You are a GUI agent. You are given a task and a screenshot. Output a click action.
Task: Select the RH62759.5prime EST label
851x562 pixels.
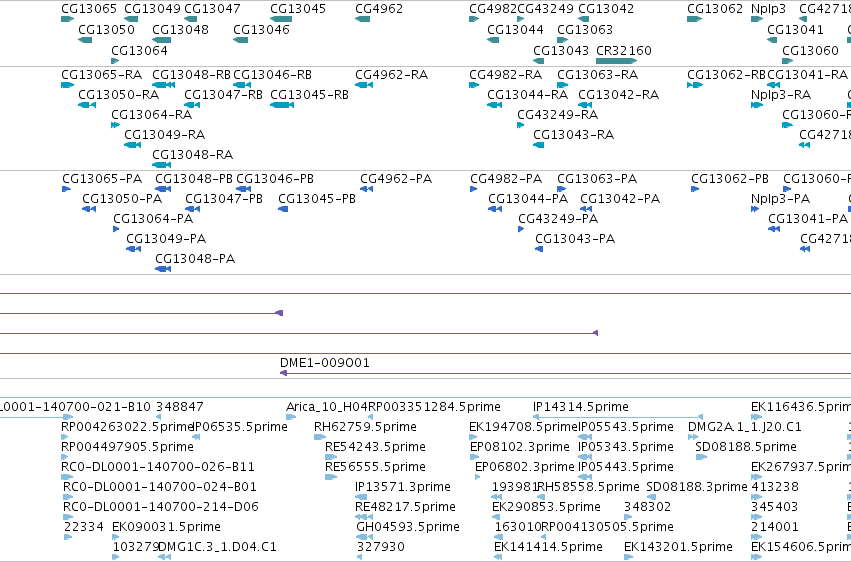(365, 426)
